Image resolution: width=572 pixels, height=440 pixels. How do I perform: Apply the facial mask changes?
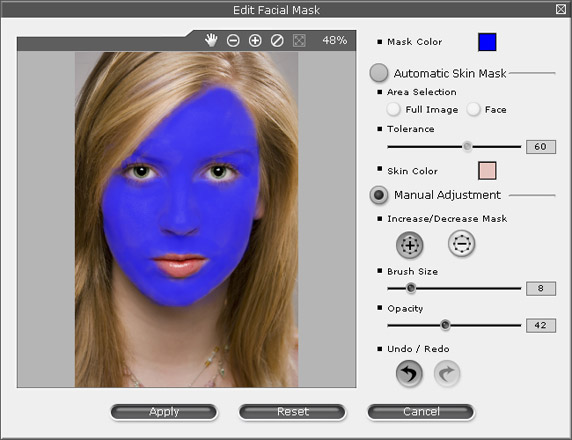click(x=164, y=412)
